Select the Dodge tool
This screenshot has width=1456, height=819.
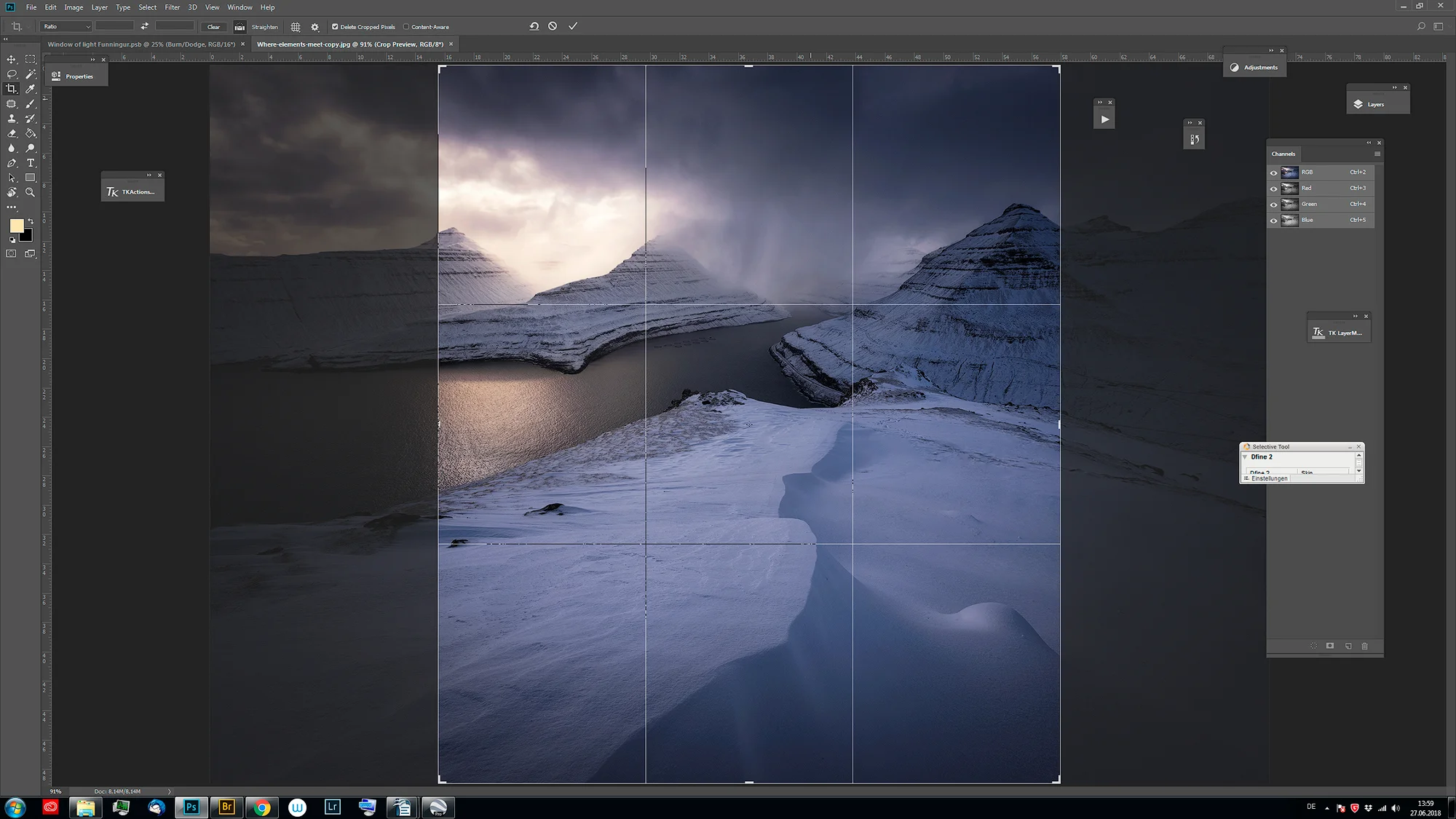tap(31, 148)
